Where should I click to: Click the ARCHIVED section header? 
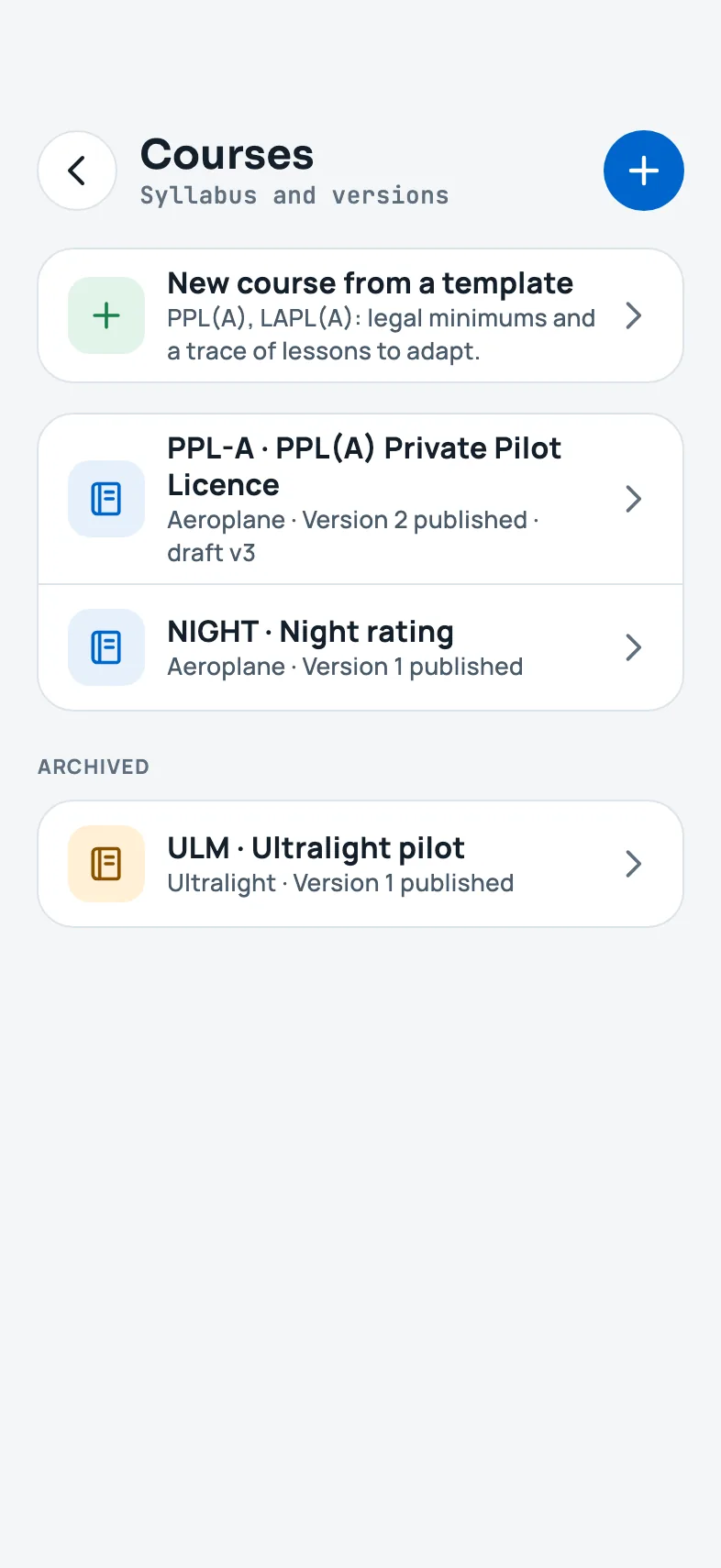(x=94, y=767)
